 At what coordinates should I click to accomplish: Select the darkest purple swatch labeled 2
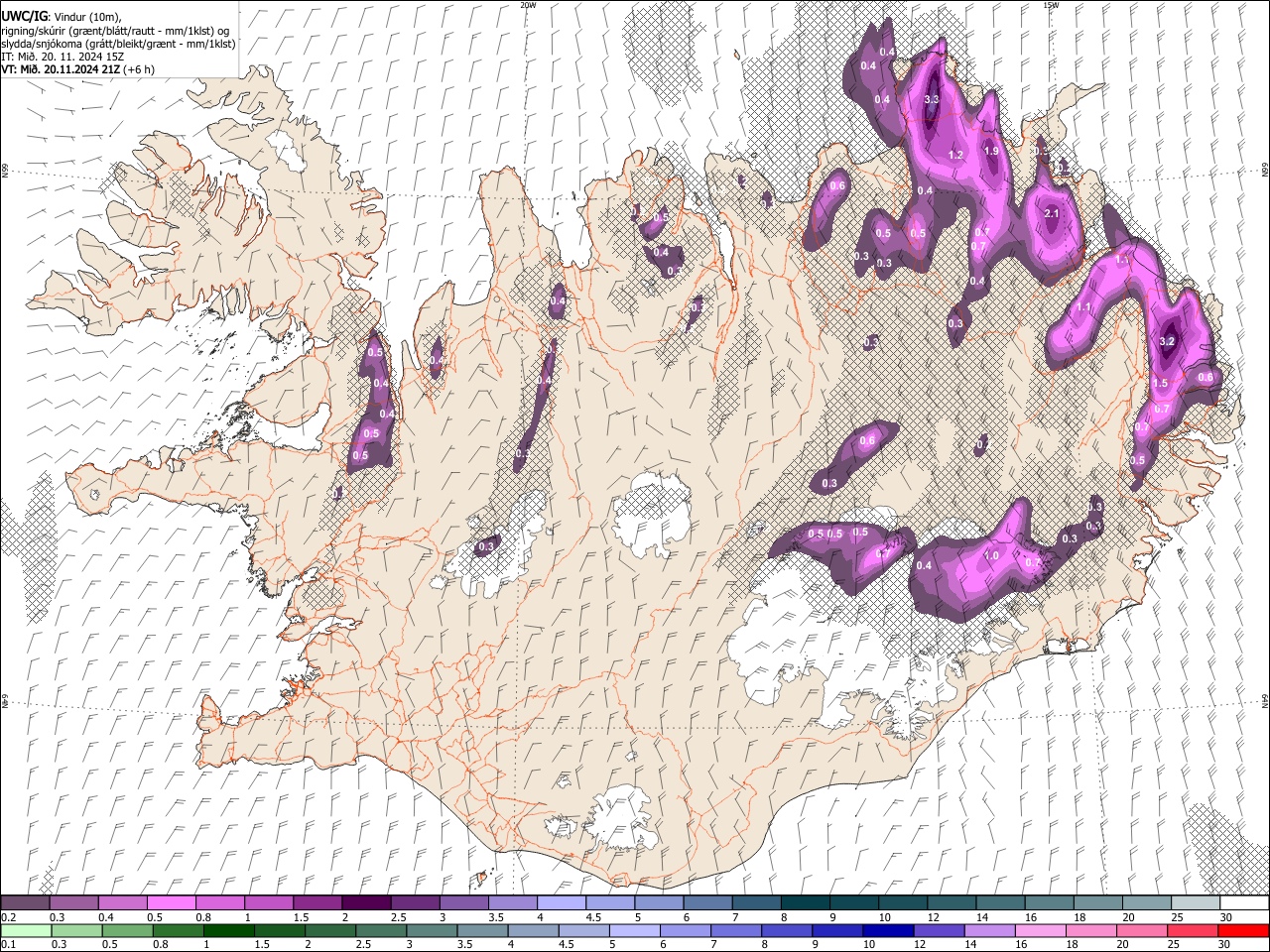(365, 903)
